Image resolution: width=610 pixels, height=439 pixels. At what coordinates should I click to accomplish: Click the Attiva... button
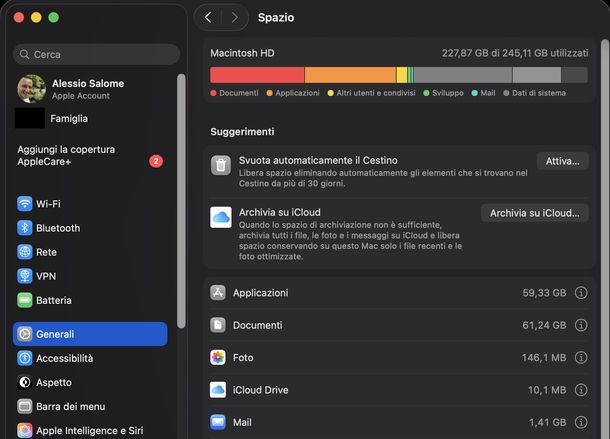pyautogui.click(x=563, y=161)
